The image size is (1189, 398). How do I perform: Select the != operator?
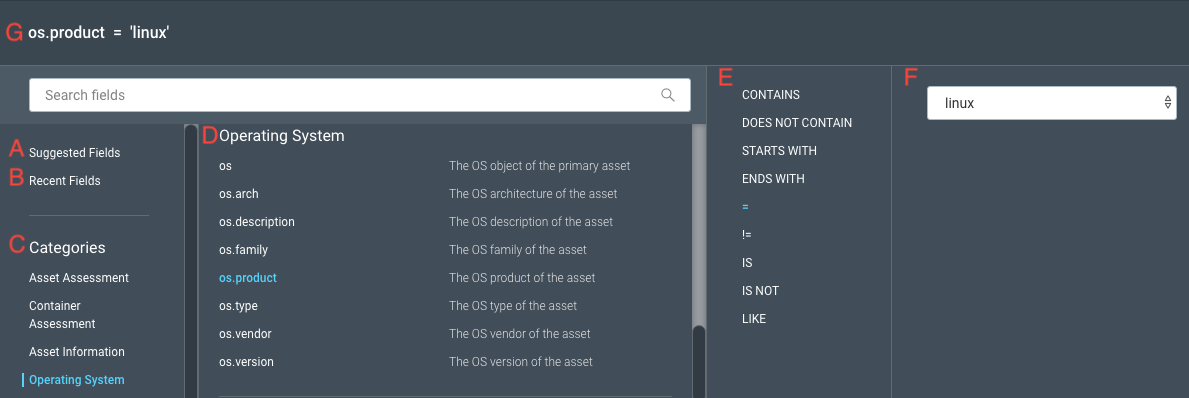[747, 235]
